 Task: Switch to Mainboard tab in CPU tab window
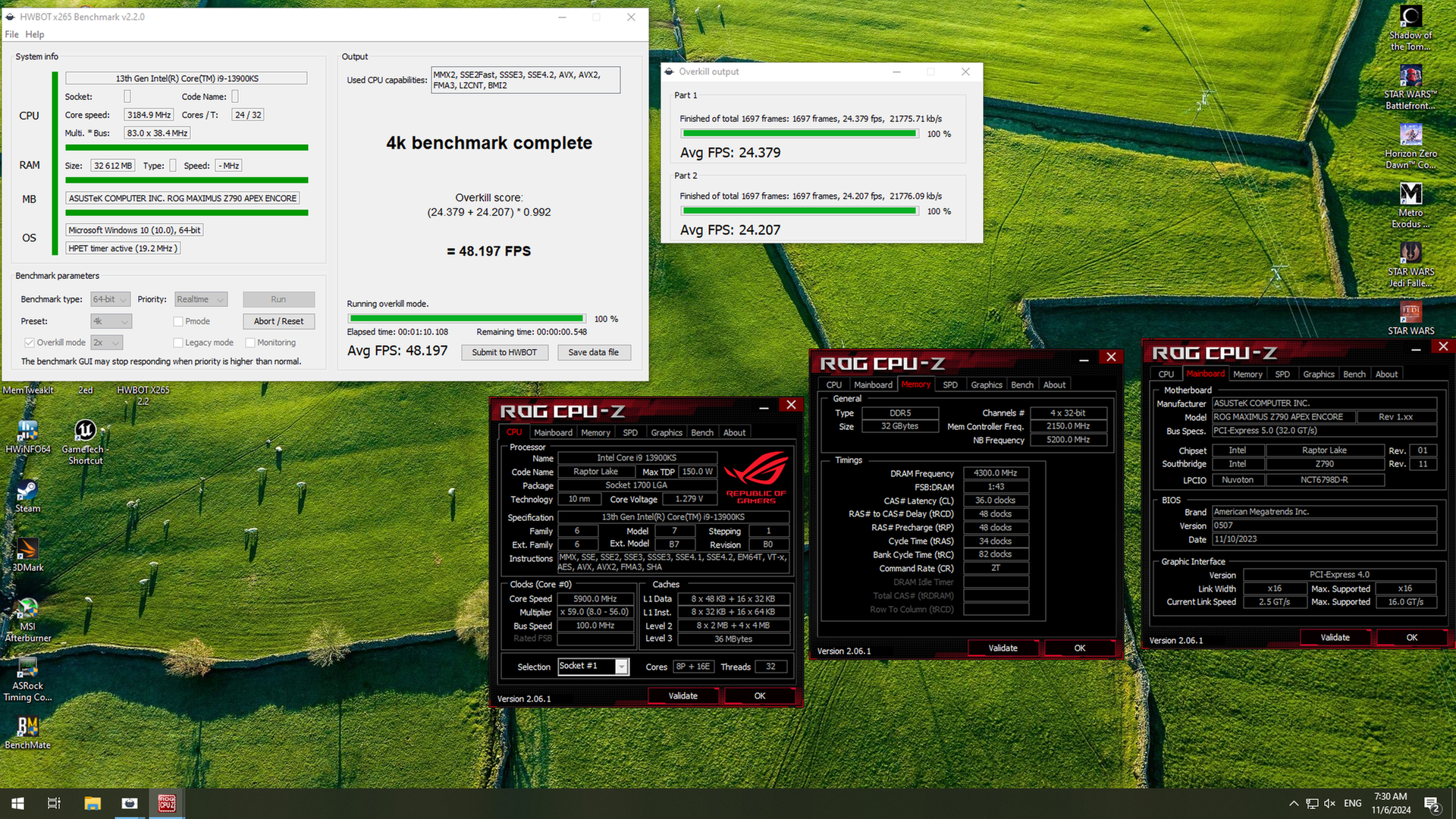(553, 432)
